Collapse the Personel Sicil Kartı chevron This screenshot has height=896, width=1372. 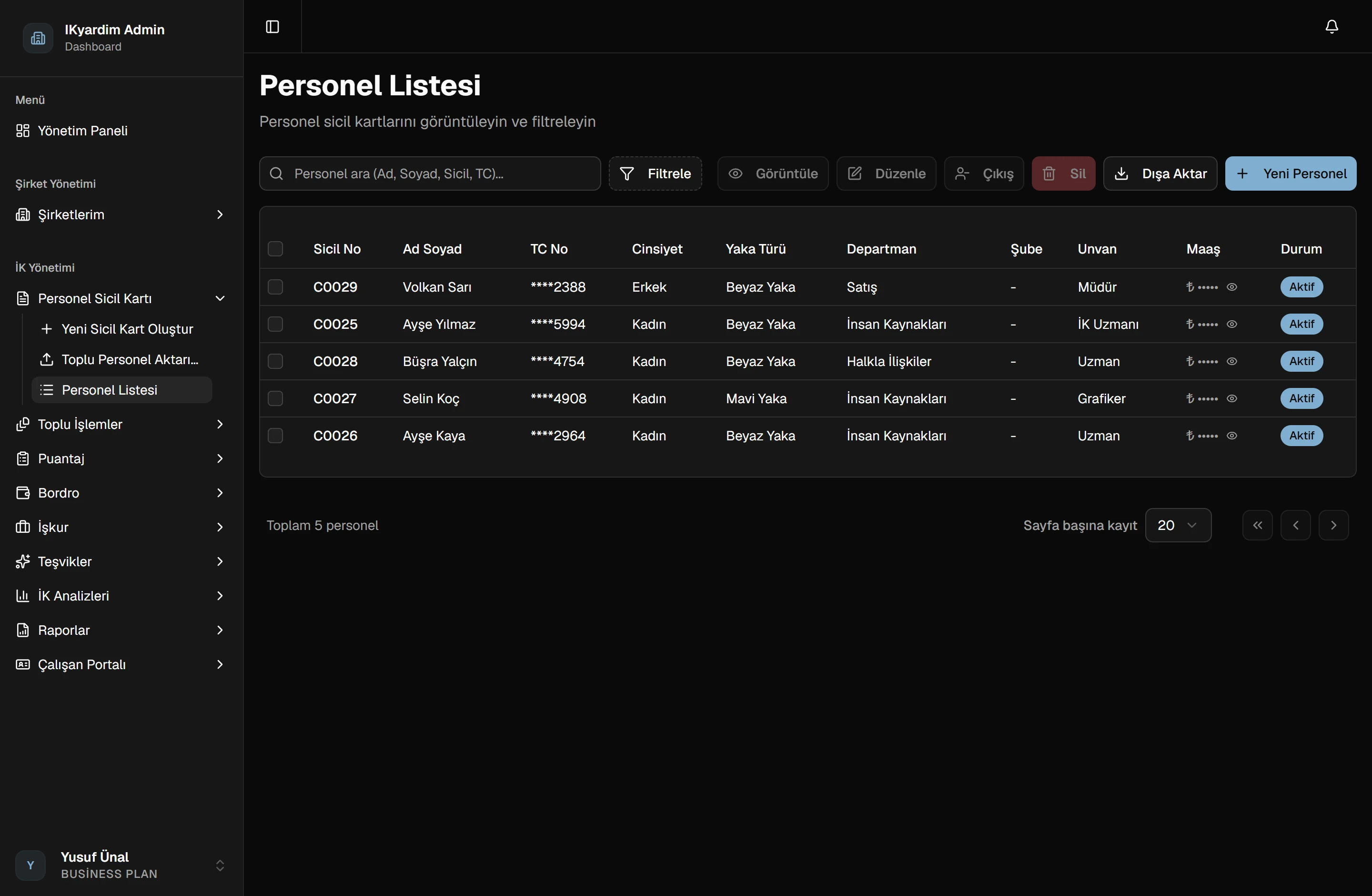(220, 299)
